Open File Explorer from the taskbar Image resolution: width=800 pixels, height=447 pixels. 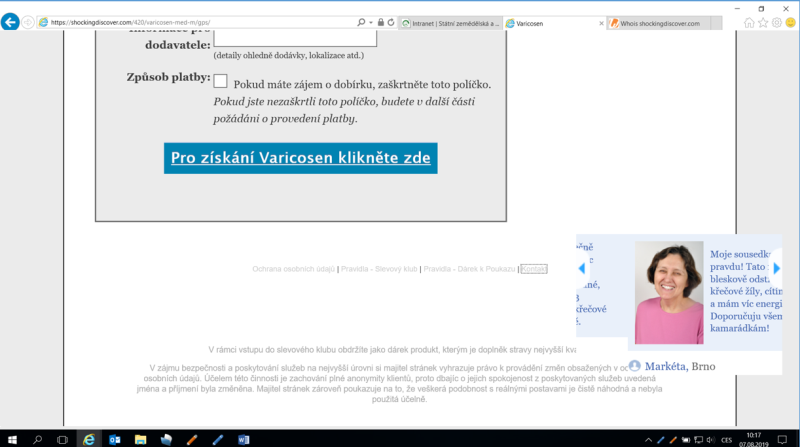[140, 439]
